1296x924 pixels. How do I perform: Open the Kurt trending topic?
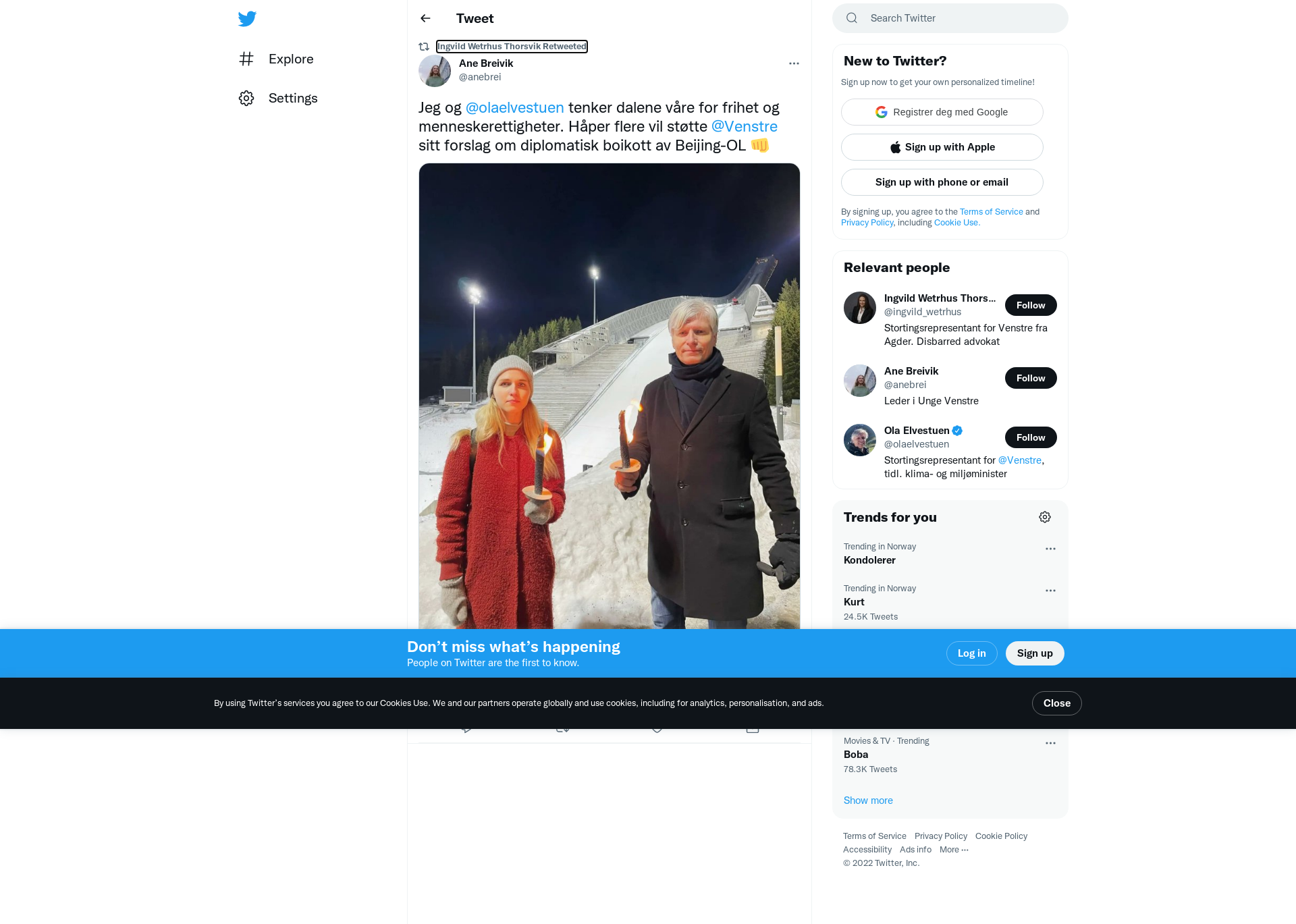coord(854,602)
